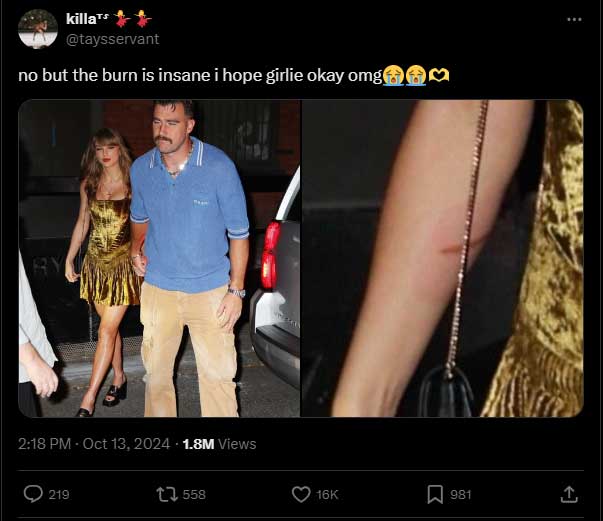Click the repost arrows icon

166,494
